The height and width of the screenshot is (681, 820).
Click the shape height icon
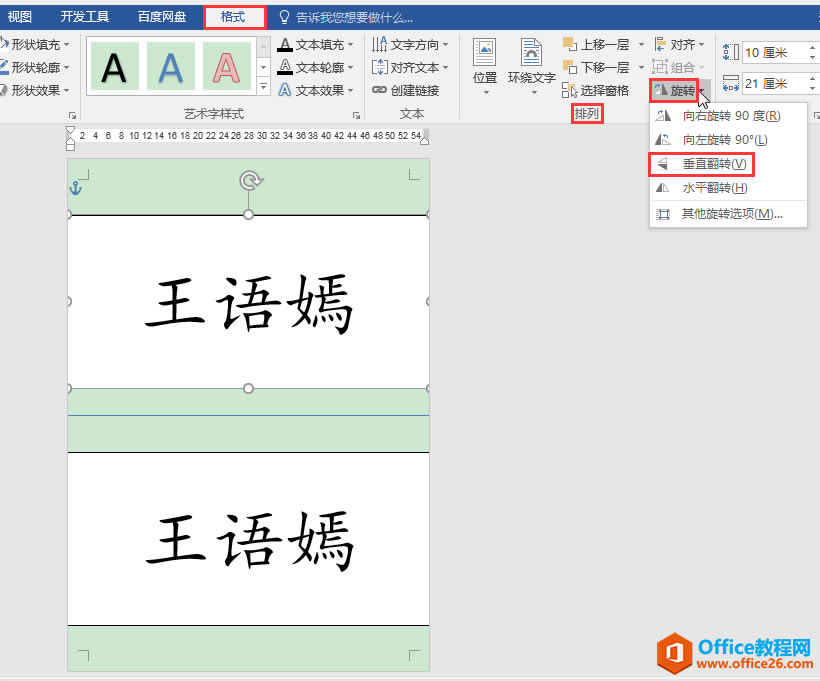(730, 52)
